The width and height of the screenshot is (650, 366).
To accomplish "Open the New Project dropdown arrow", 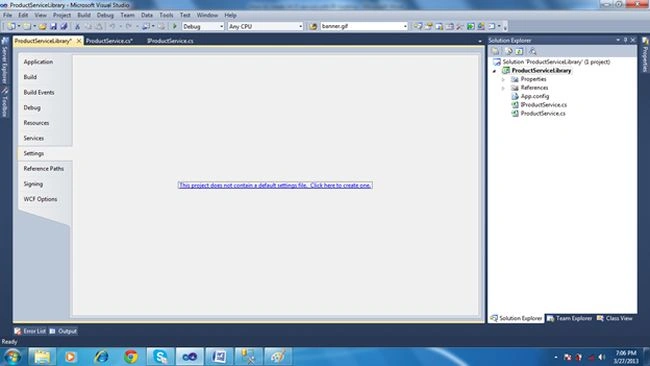I will 19,26.
